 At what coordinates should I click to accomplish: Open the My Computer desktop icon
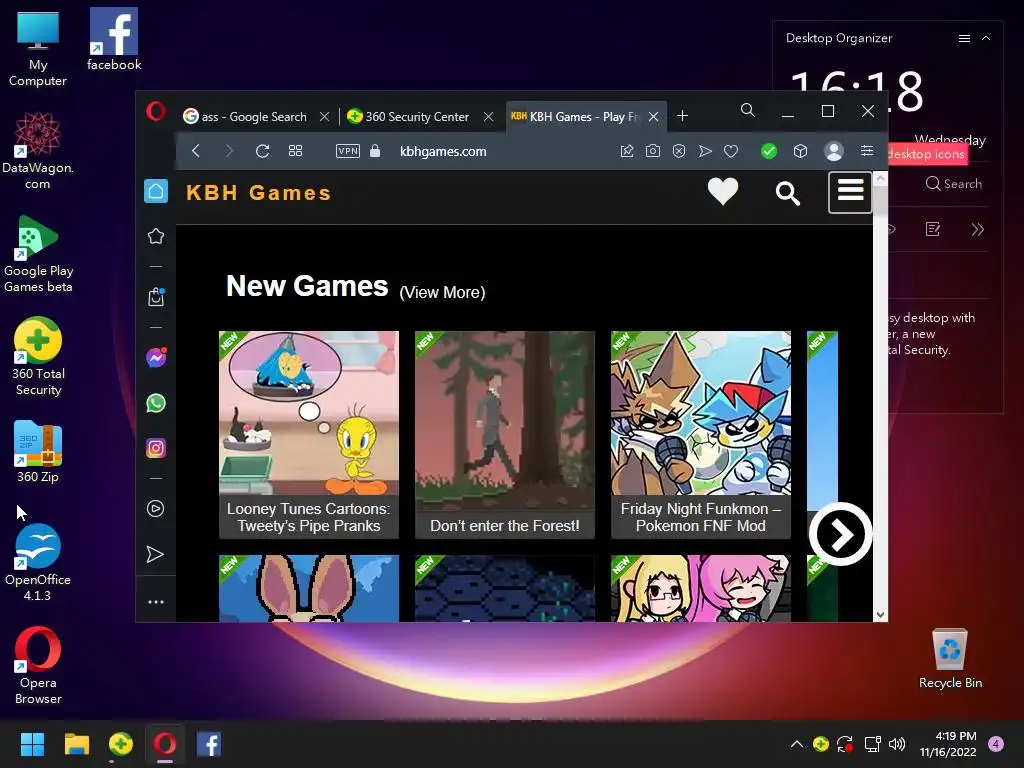pos(38,49)
